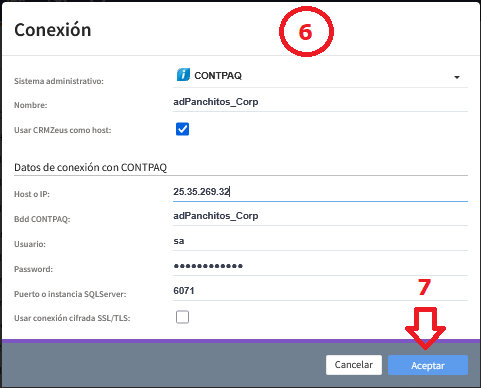This screenshot has width=481, height=388.
Task: Click the Password field
Action: pyautogui.click(x=320, y=266)
